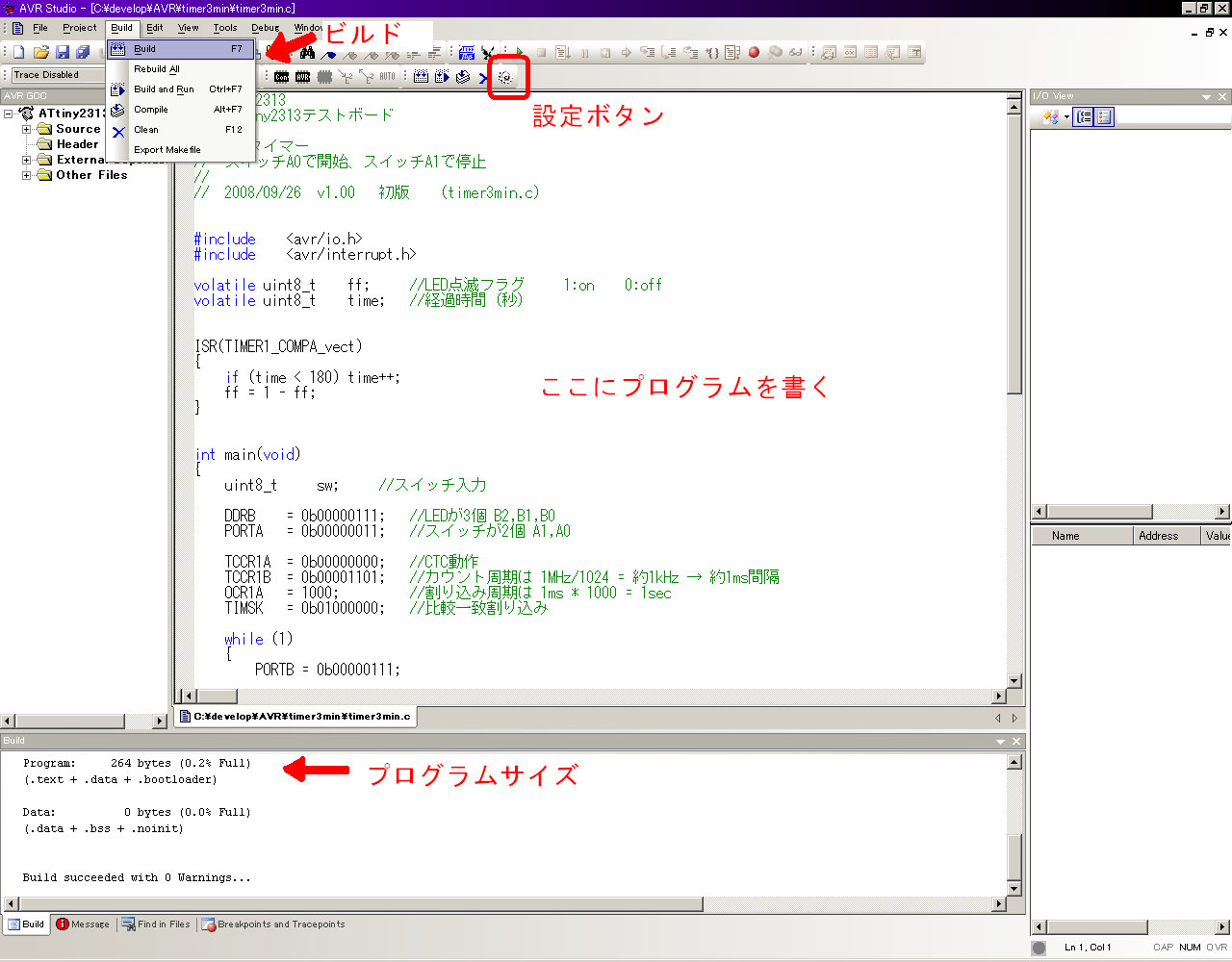The width and height of the screenshot is (1232, 962).
Task: Open the Project menu
Action: 79,28
